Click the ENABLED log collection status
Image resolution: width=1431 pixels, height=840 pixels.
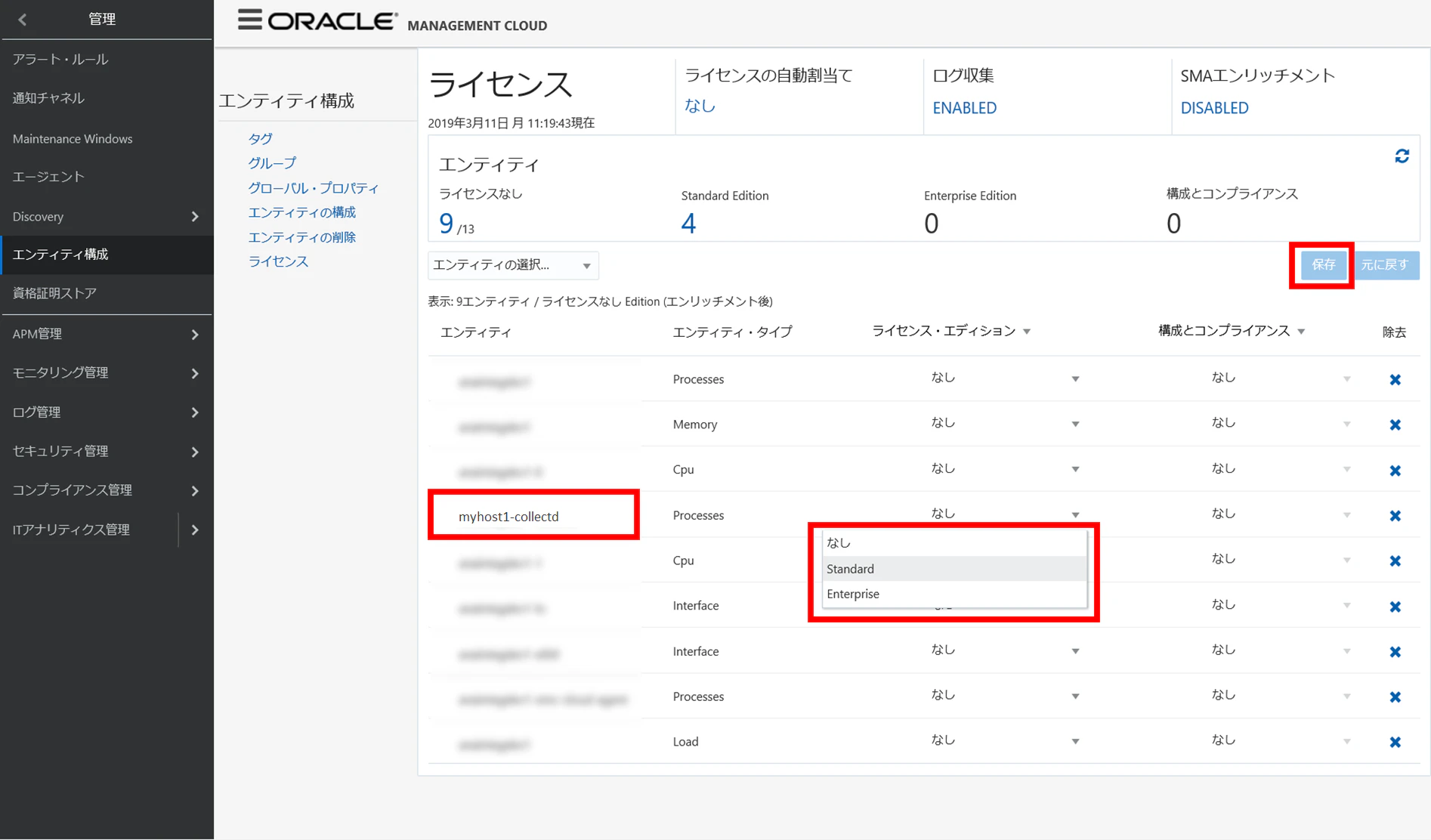[964, 108]
